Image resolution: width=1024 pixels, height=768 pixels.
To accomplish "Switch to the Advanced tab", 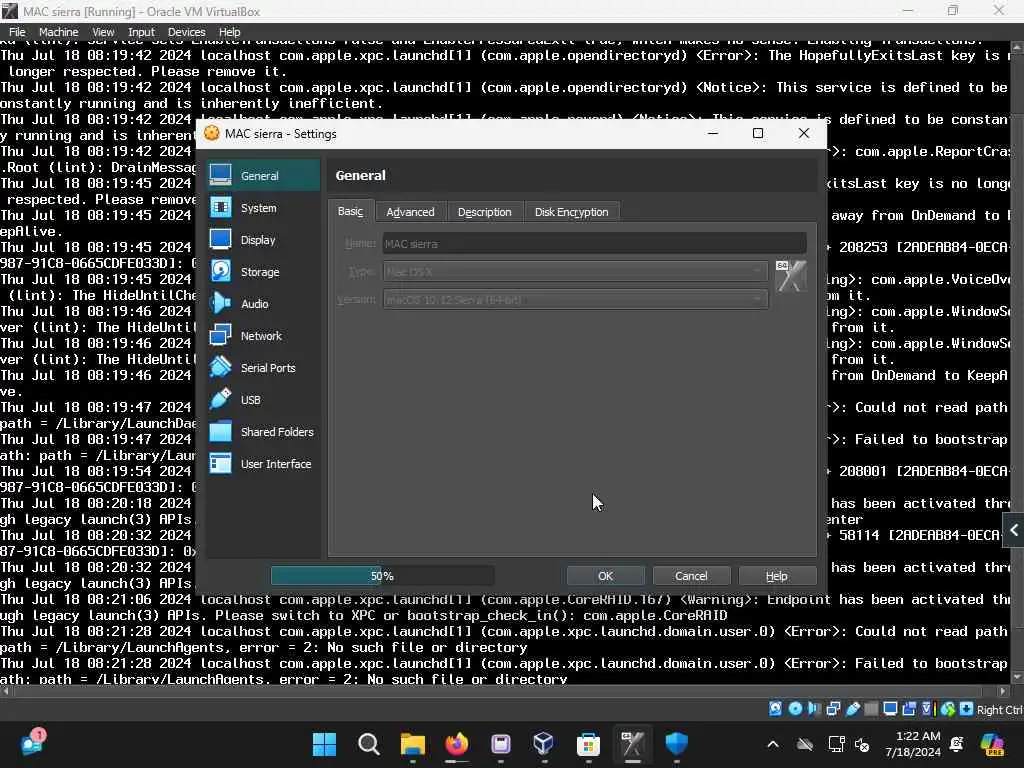I will [x=410, y=212].
